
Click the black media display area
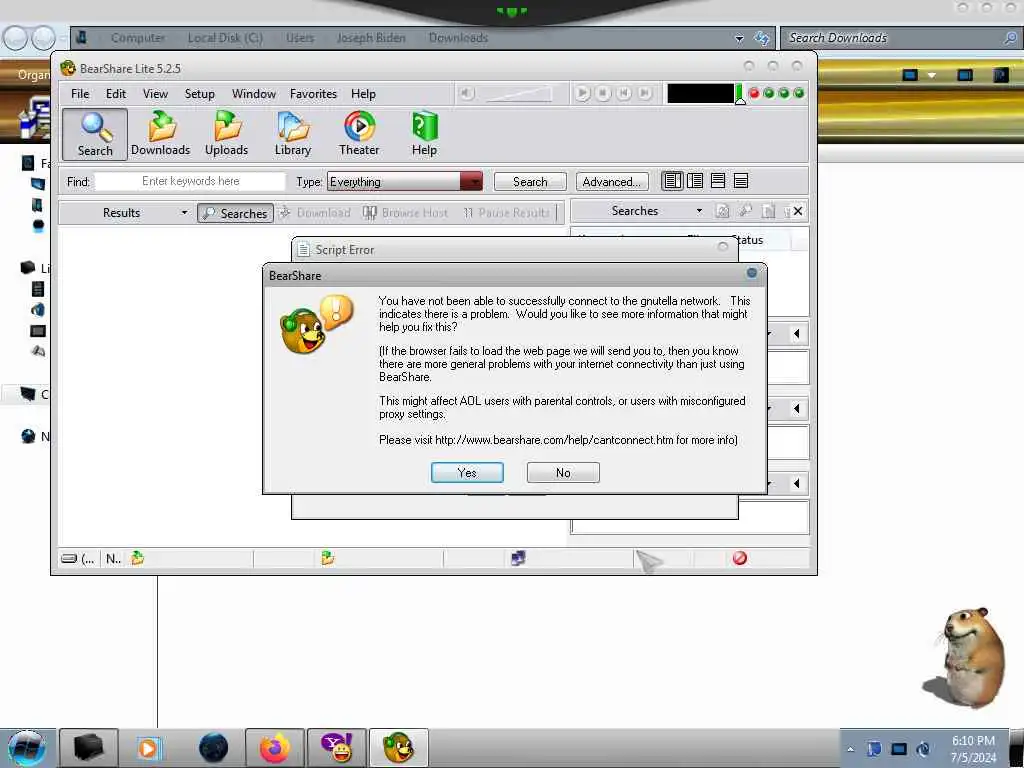click(x=700, y=93)
